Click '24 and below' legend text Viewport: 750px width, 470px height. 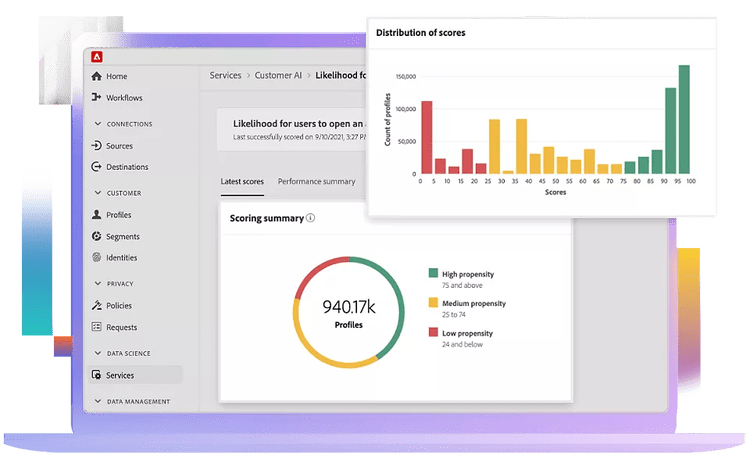click(x=462, y=344)
